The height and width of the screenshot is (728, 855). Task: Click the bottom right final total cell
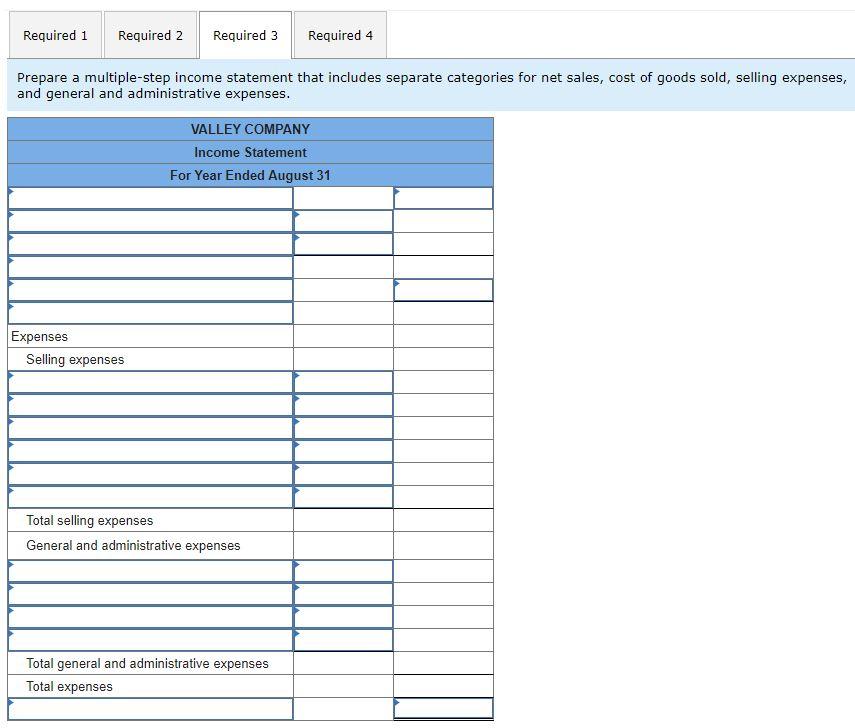point(444,709)
